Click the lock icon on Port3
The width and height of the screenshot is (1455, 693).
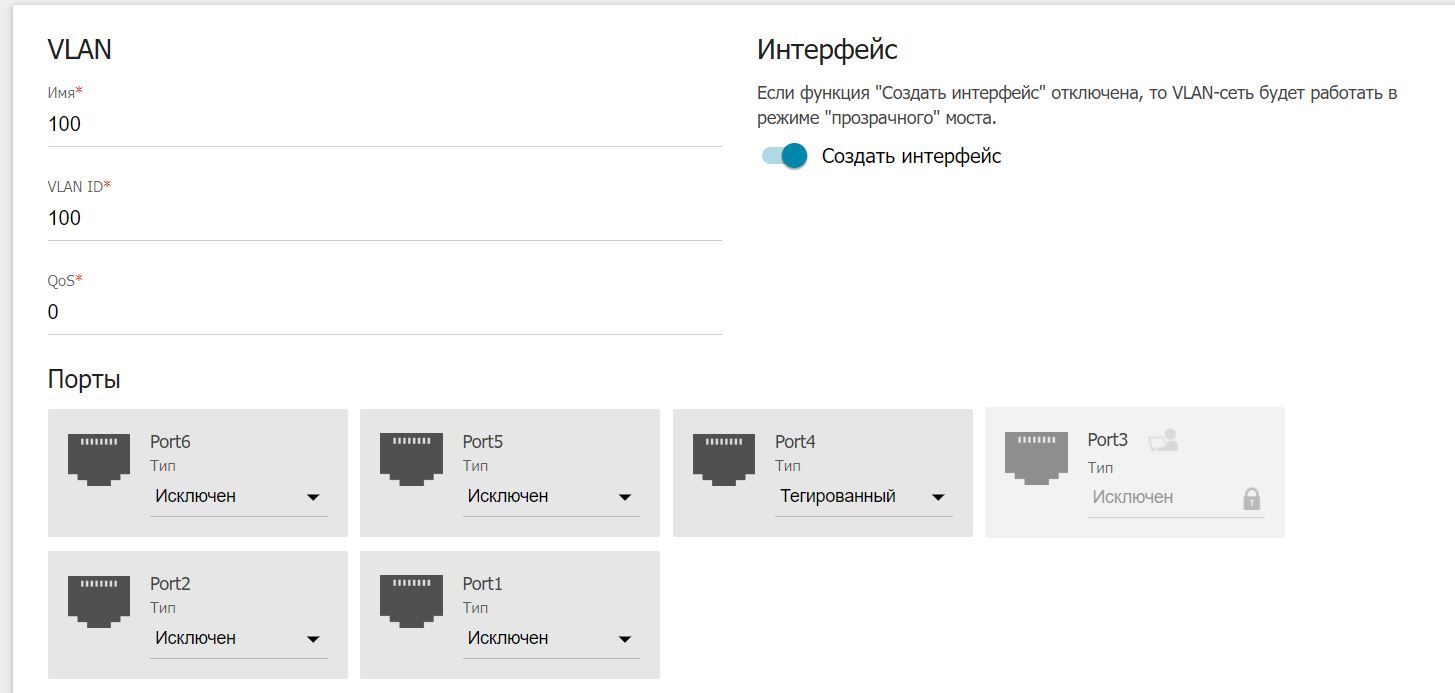point(1251,498)
